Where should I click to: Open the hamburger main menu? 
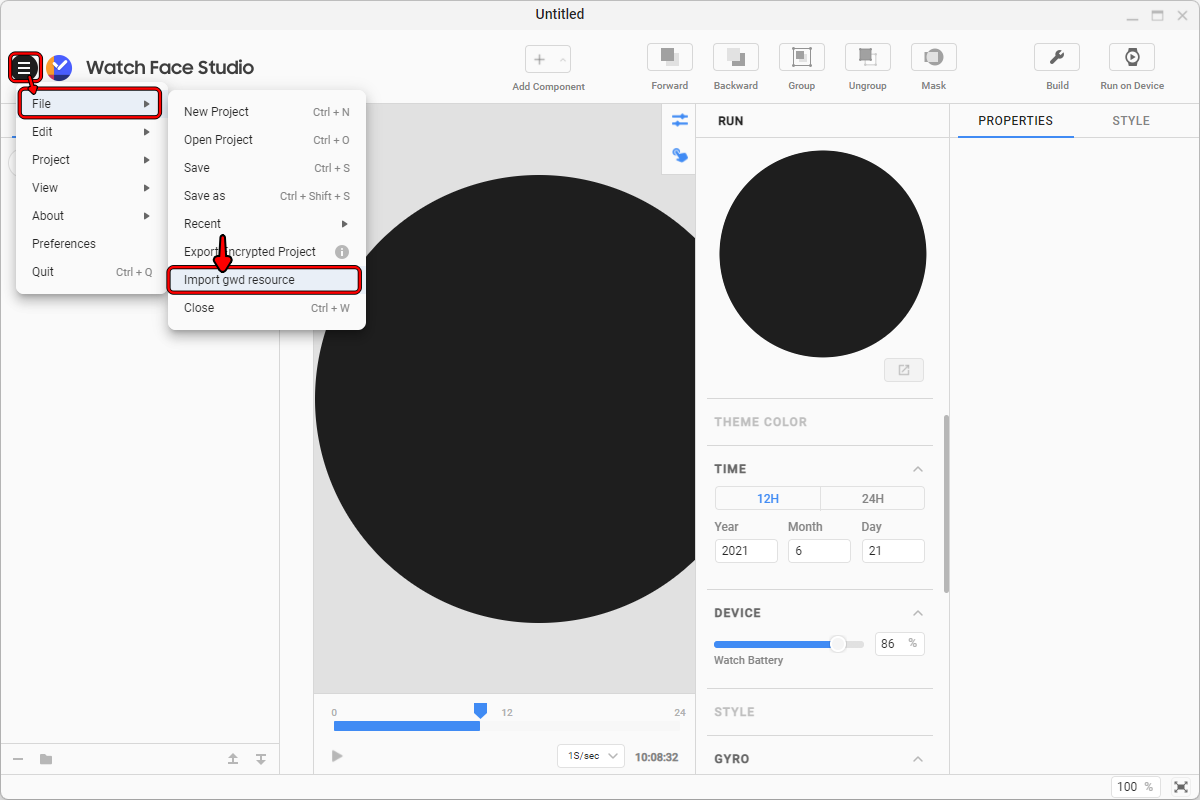point(24,68)
